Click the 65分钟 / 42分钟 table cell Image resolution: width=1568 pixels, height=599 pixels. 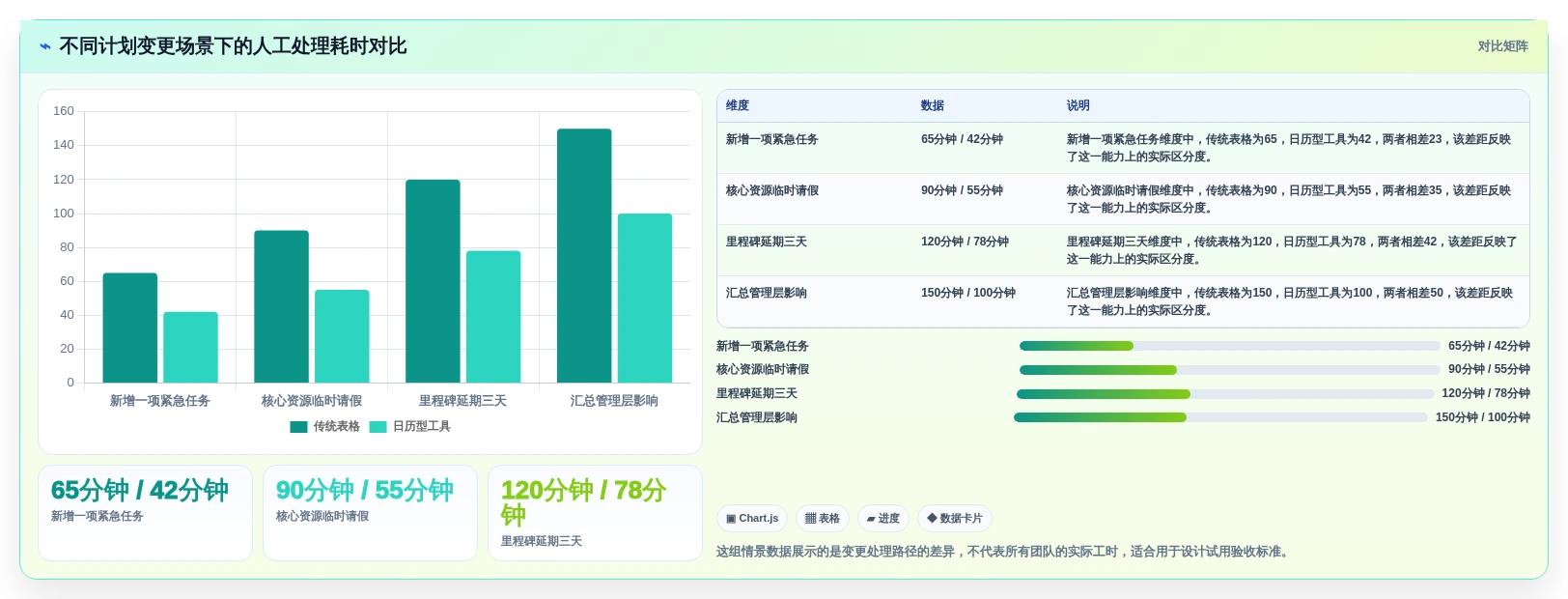pos(962,140)
